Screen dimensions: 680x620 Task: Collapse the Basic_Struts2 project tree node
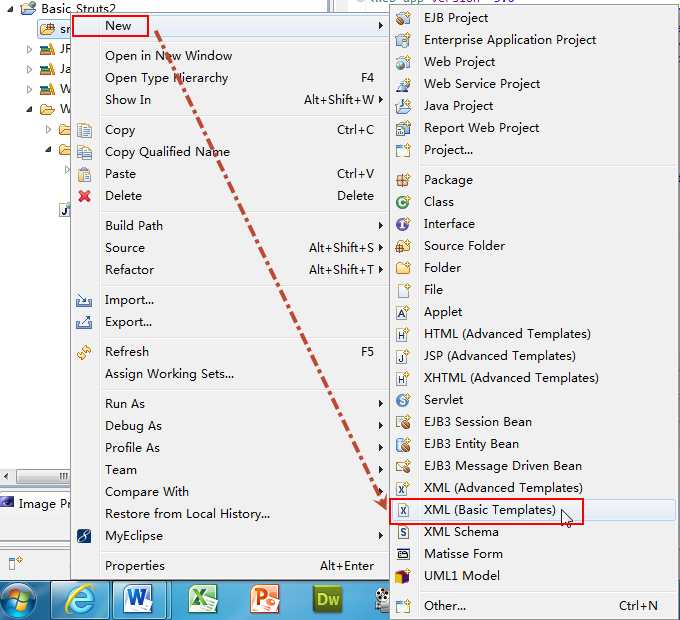[x=10, y=8]
